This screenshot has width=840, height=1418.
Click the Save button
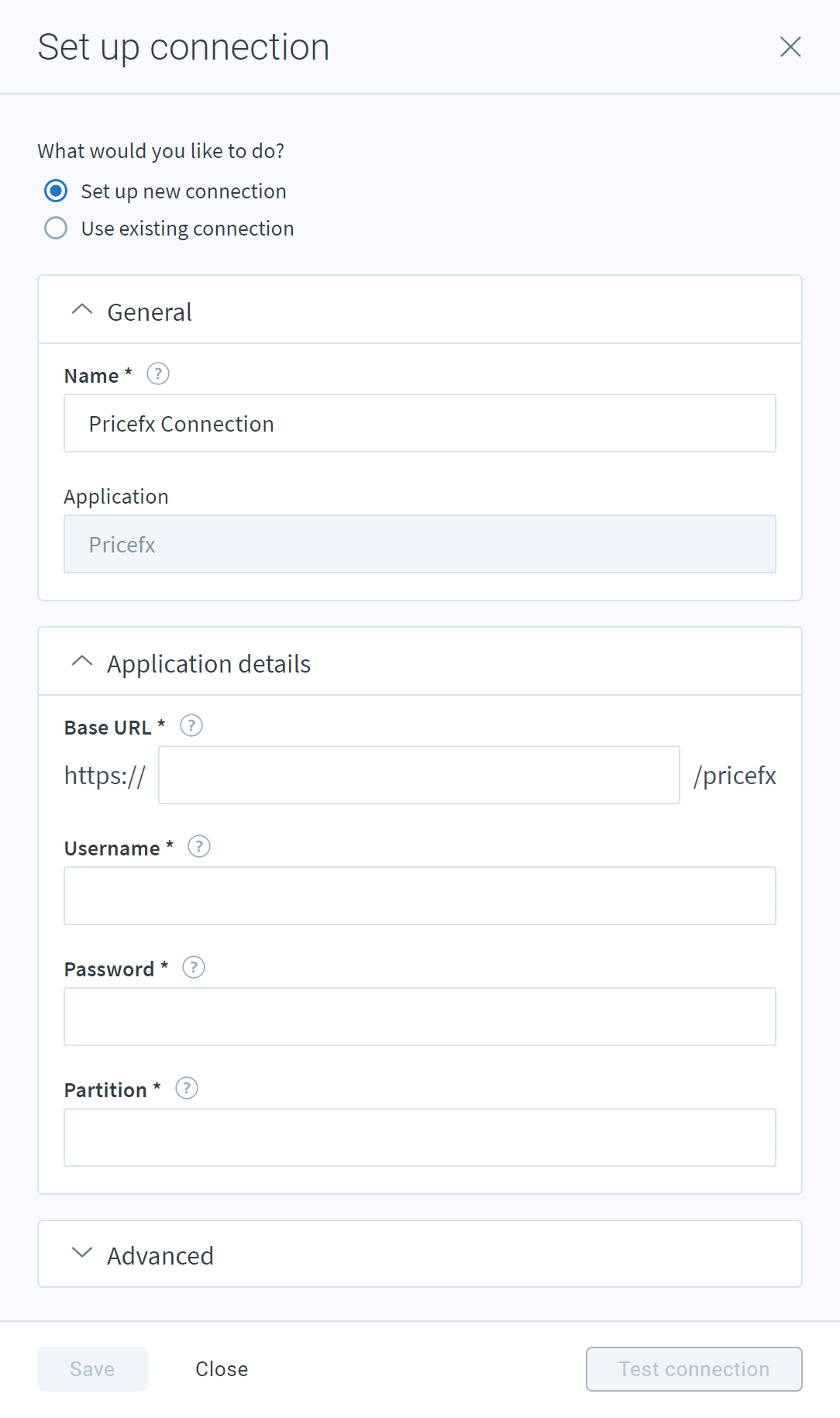(92, 1369)
